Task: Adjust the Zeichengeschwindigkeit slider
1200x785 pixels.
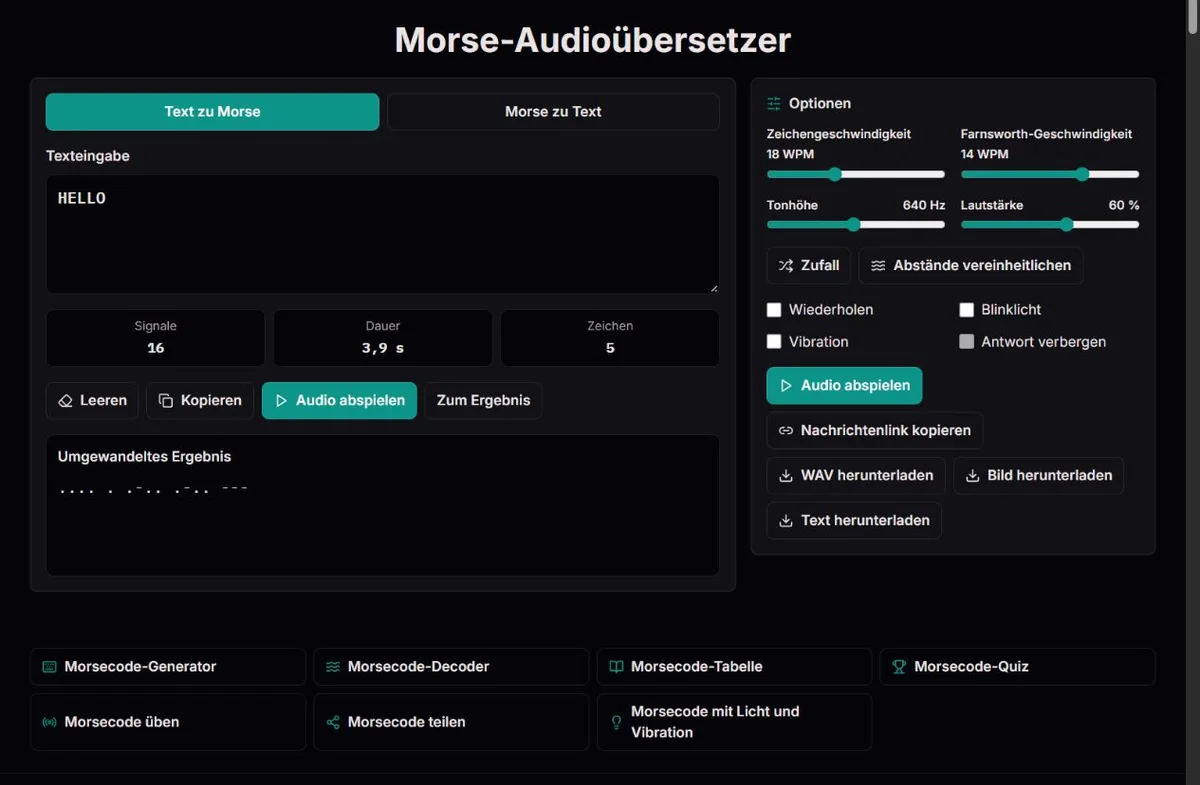Action: click(x=856, y=174)
